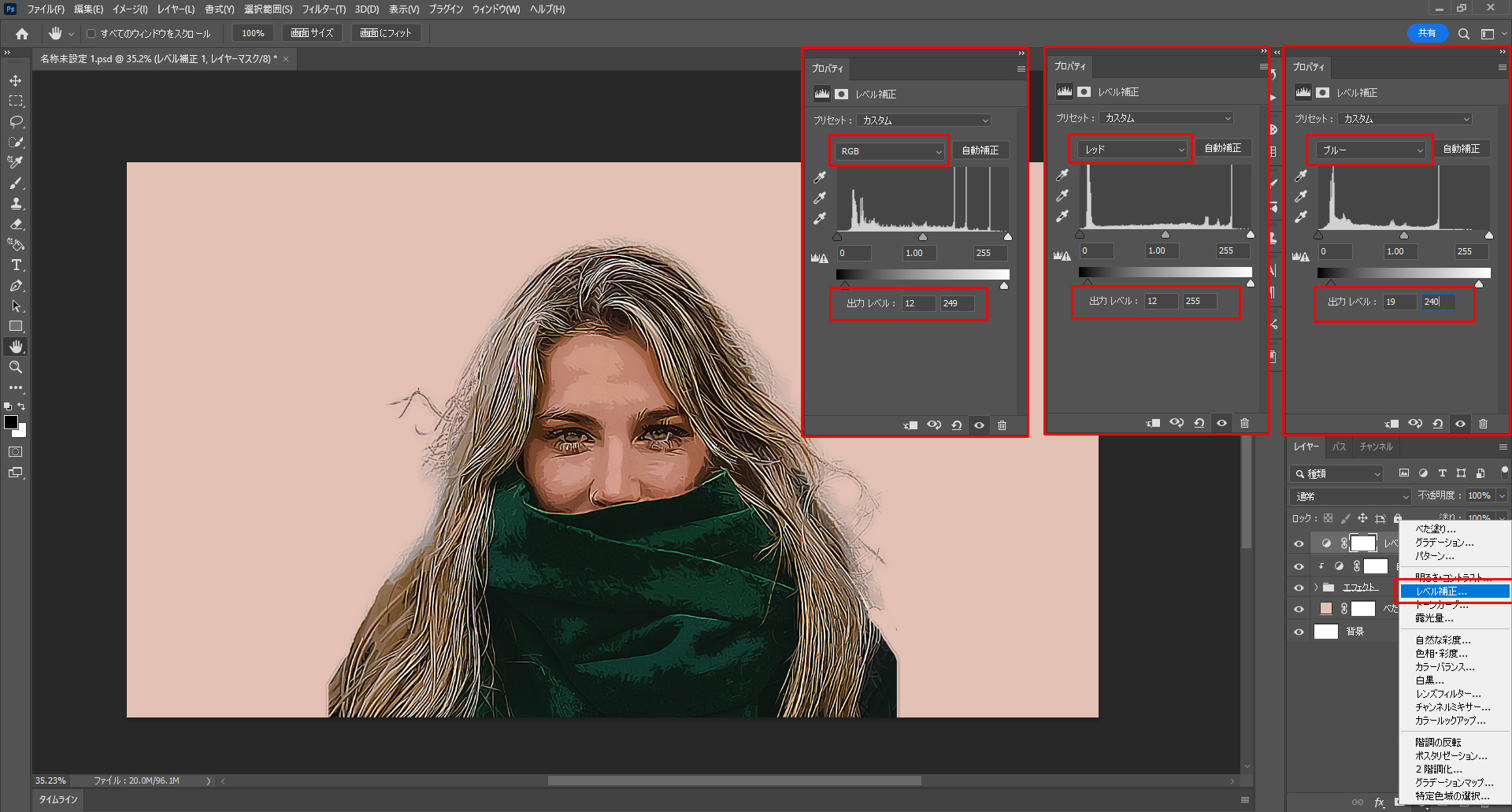Image resolution: width=1512 pixels, height=812 pixels.
Task: Choose 色相・彩度 from adjustment menu
Action: click(x=1441, y=654)
